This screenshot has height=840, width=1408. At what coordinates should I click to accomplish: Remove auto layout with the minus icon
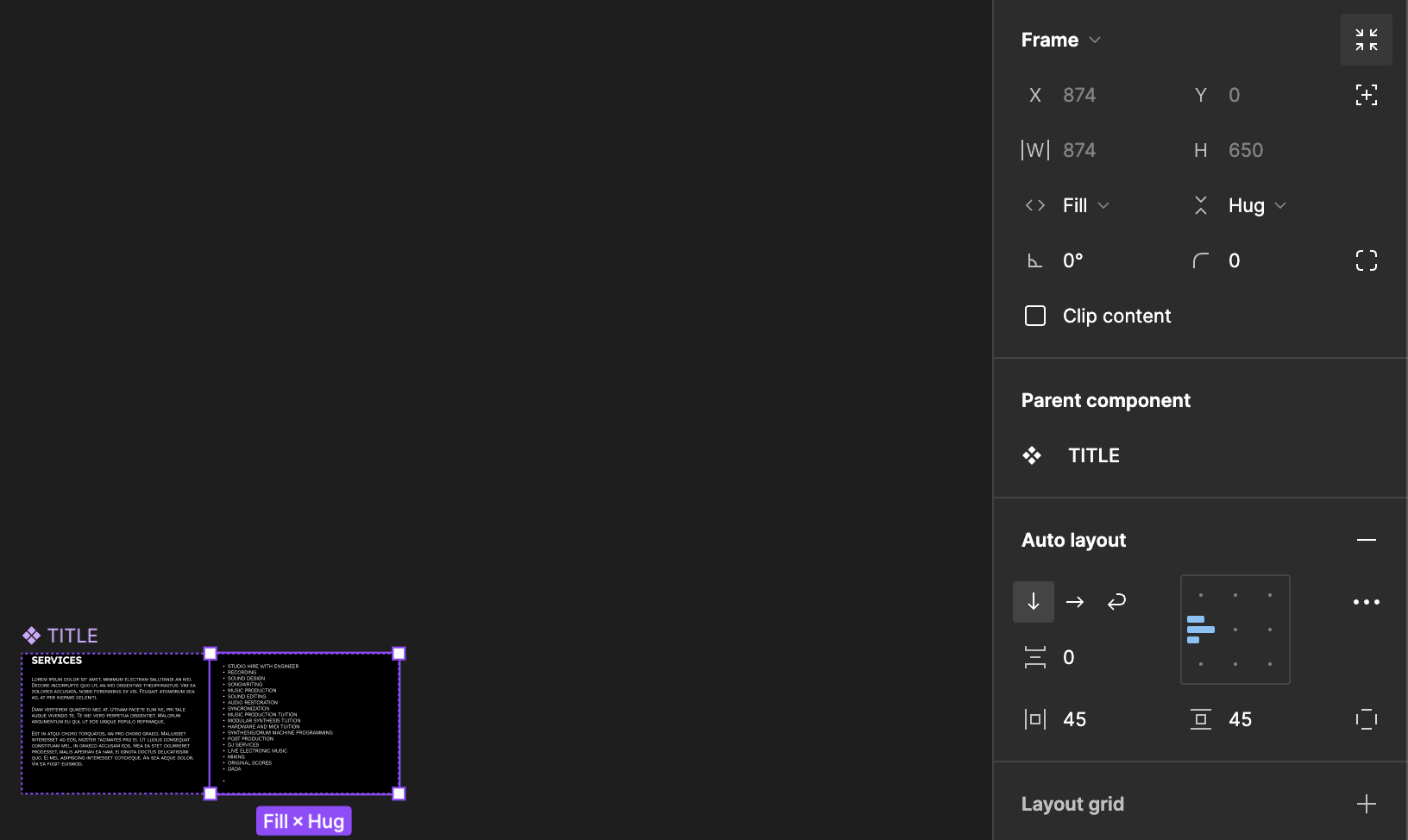[1366, 540]
